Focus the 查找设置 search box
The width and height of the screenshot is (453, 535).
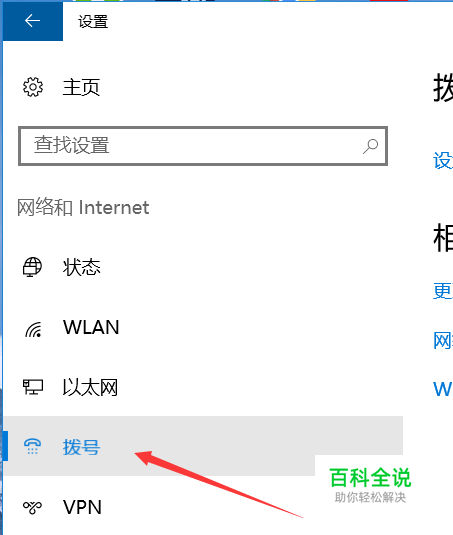click(203, 146)
